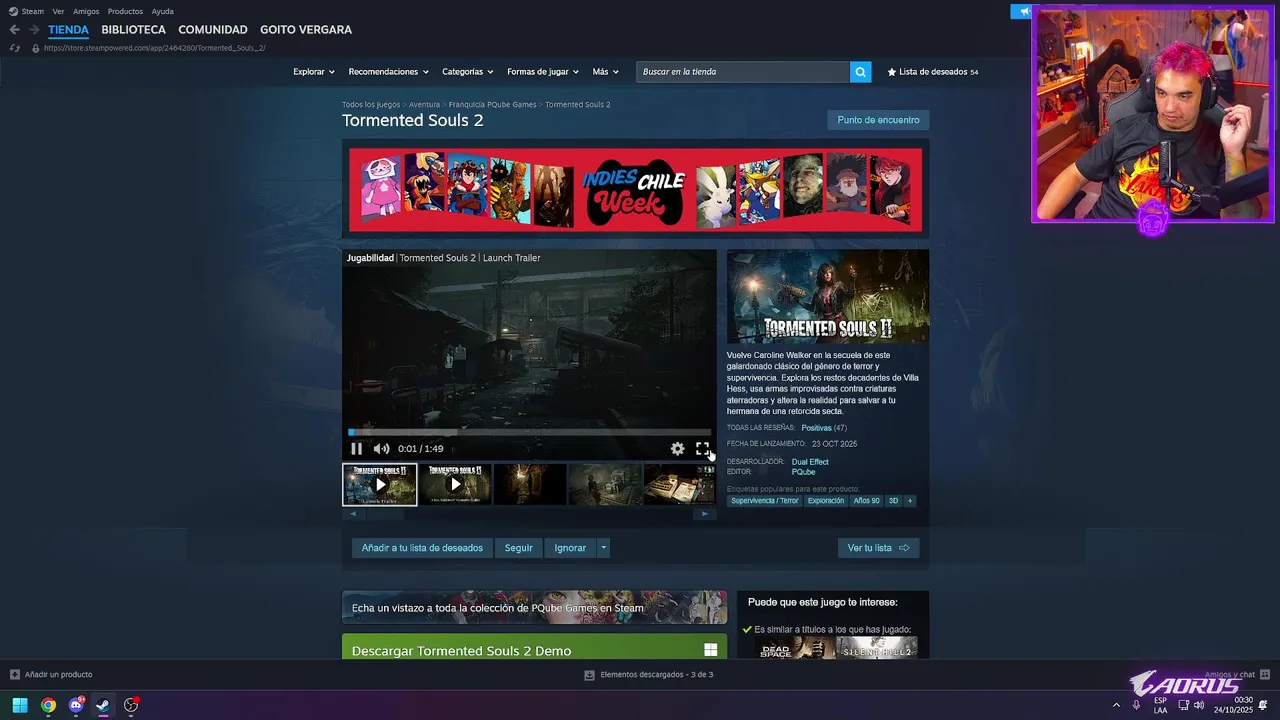Open Amigos y chat icon

[x=1265, y=675]
